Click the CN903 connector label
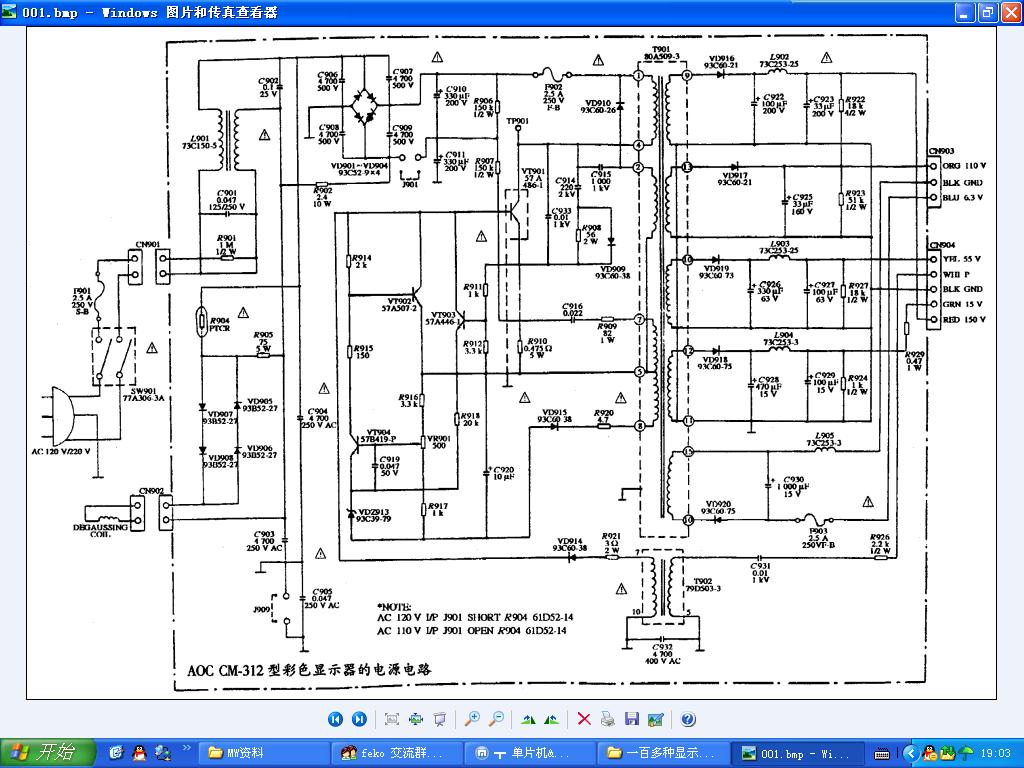 pyautogui.click(x=941, y=151)
